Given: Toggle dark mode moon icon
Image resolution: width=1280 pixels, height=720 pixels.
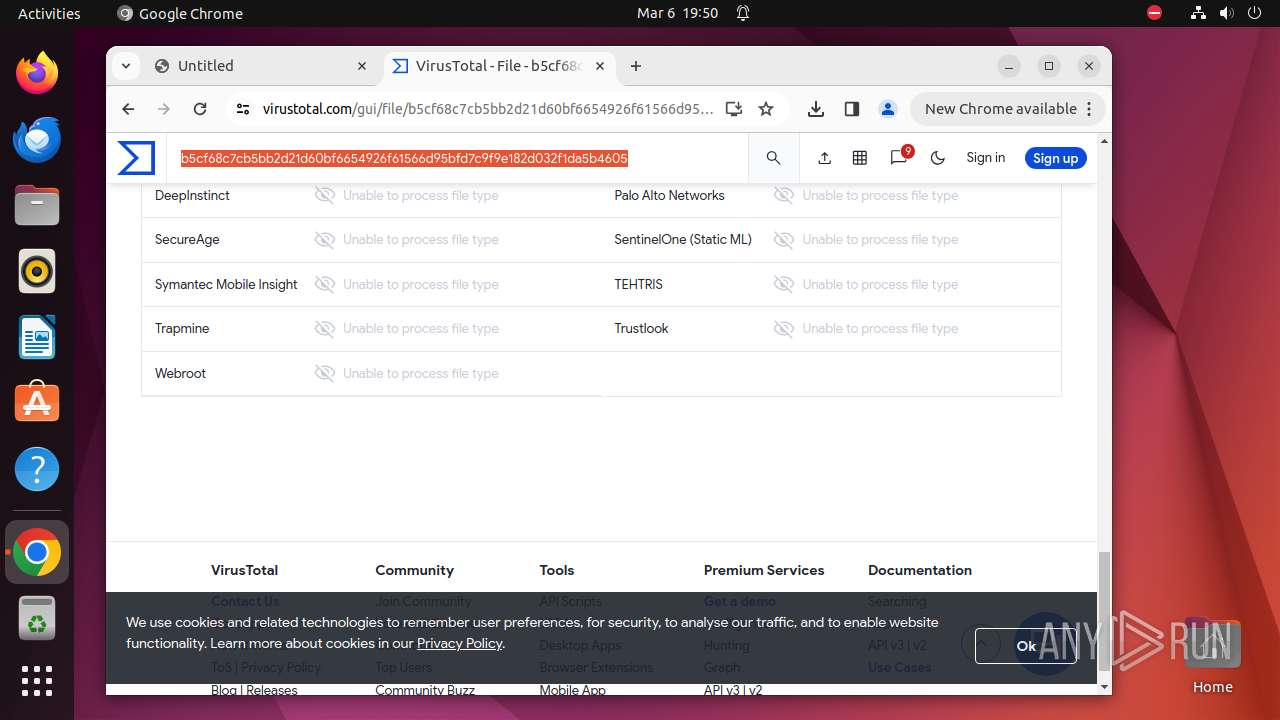Looking at the screenshot, I should (937, 158).
